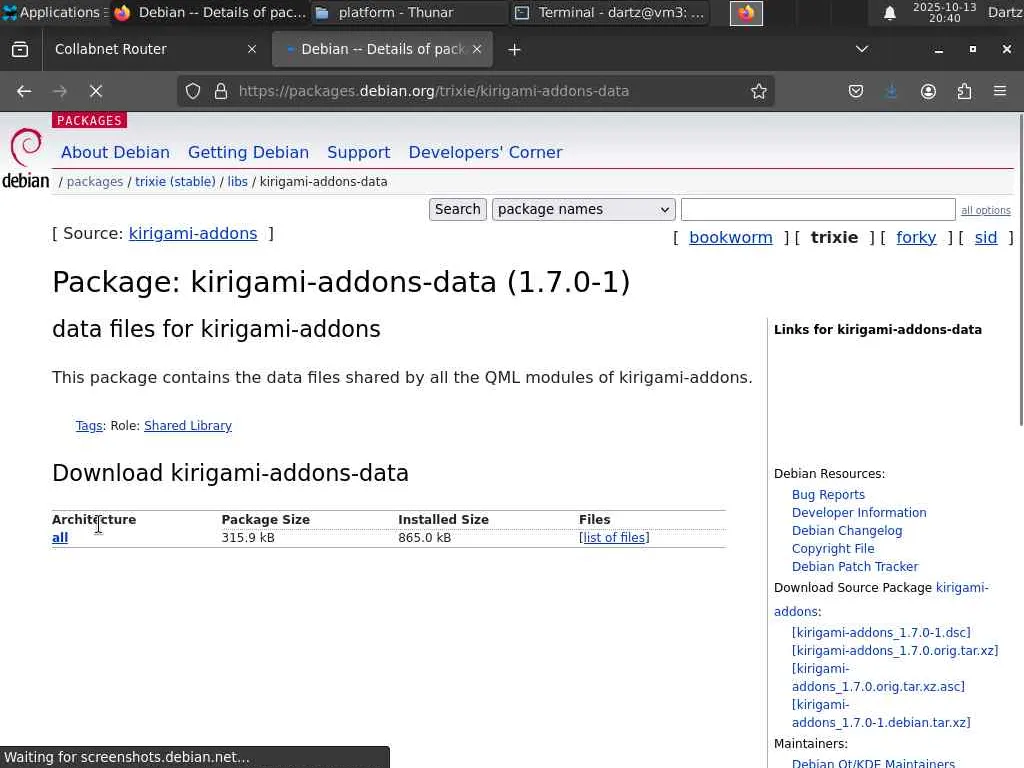Switch to the Terminal taskbar window
Screen dimensions: 1024x768
(x=609, y=12)
